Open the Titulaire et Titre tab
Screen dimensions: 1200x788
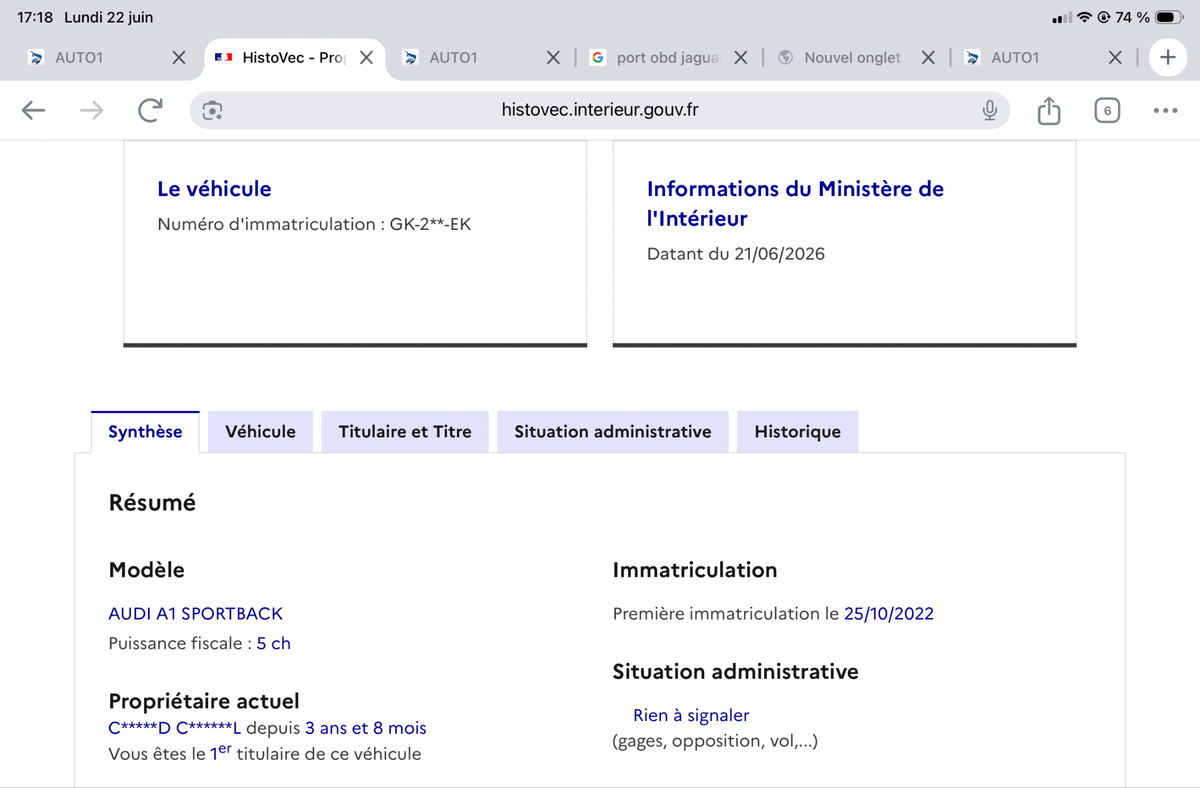coord(405,432)
